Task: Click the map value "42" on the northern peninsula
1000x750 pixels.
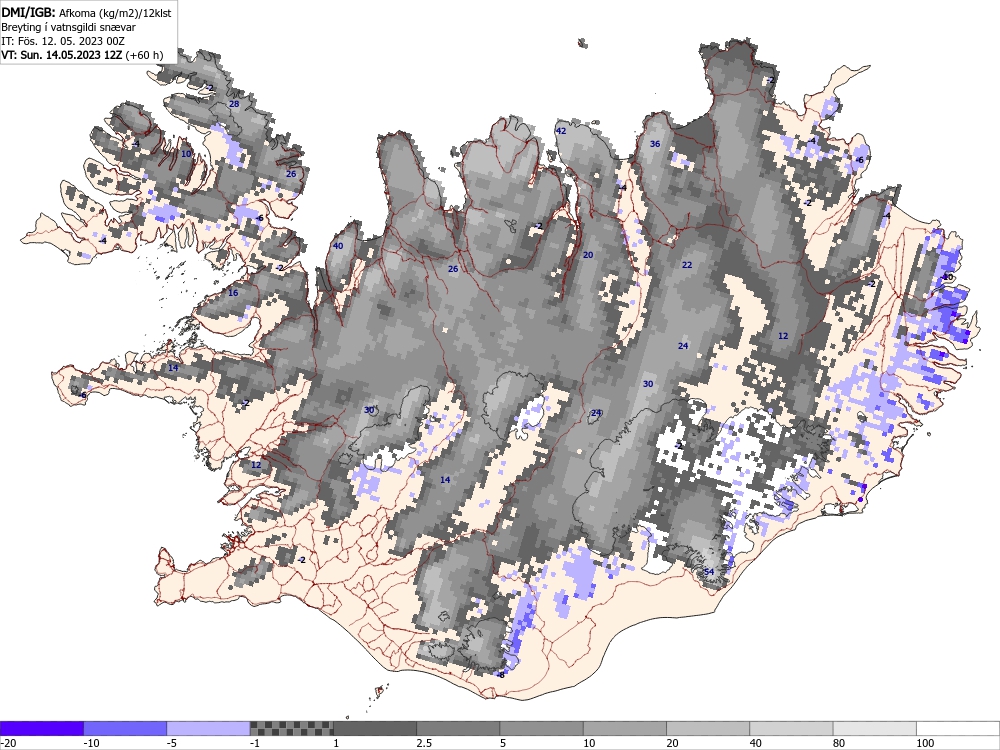Action: 561,131
